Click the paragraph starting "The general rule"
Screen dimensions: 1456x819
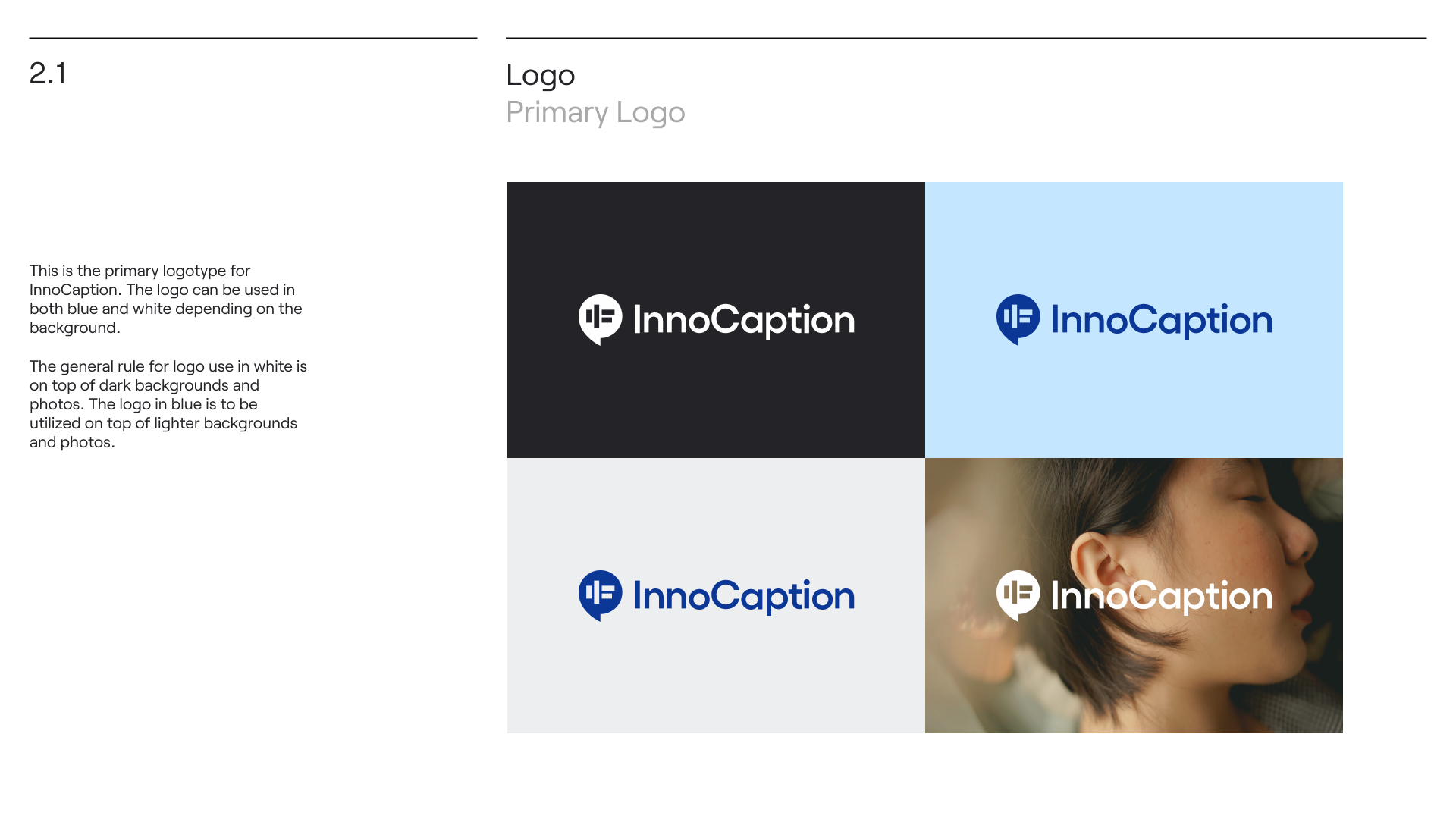coord(168,404)
